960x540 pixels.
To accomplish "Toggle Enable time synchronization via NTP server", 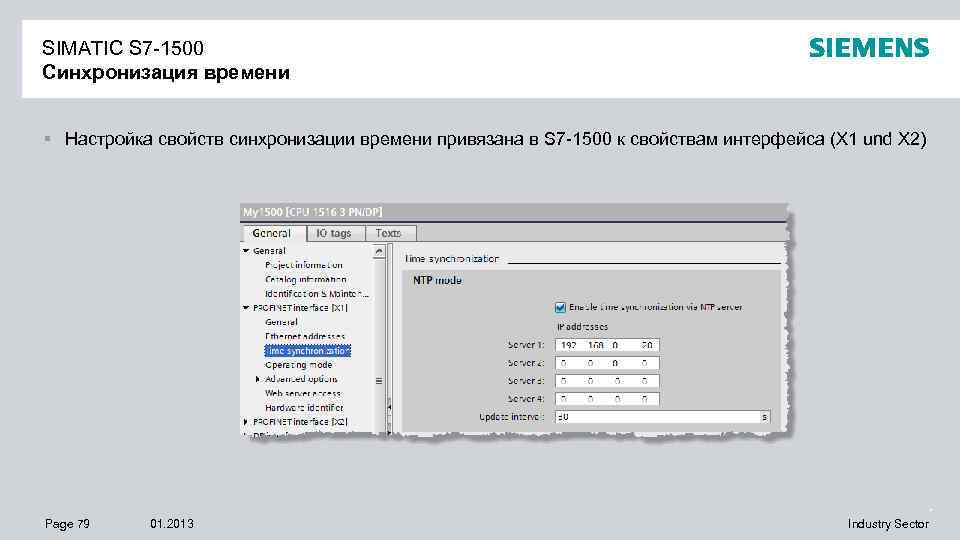I will (x=560, y=307).
